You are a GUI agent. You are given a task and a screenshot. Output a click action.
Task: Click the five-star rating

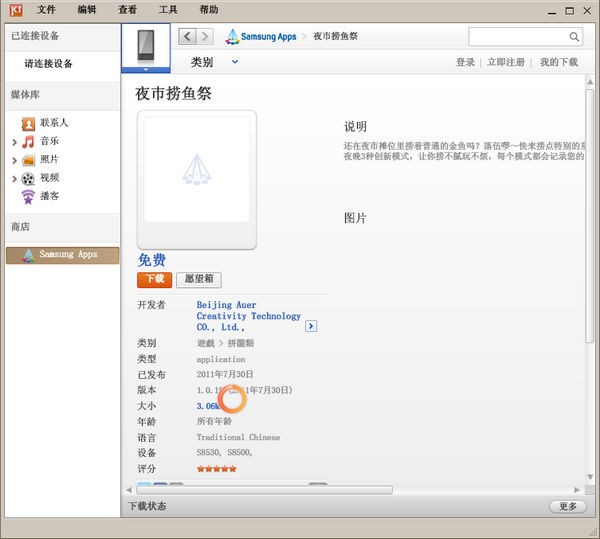(x=217, y=469)
